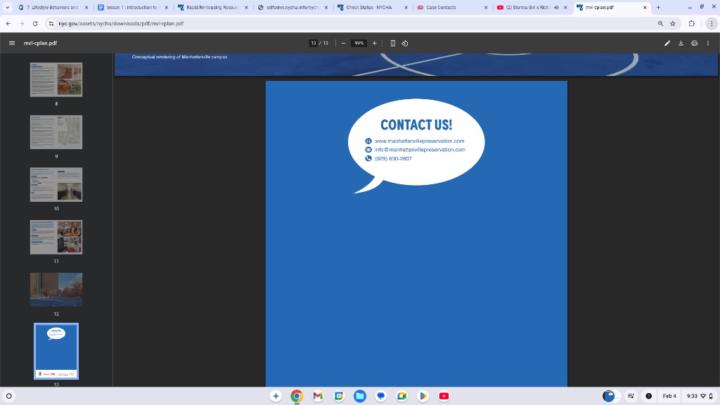Open the tab search dropdown arrow
The image size is (720, 405).
click(7, 7)
